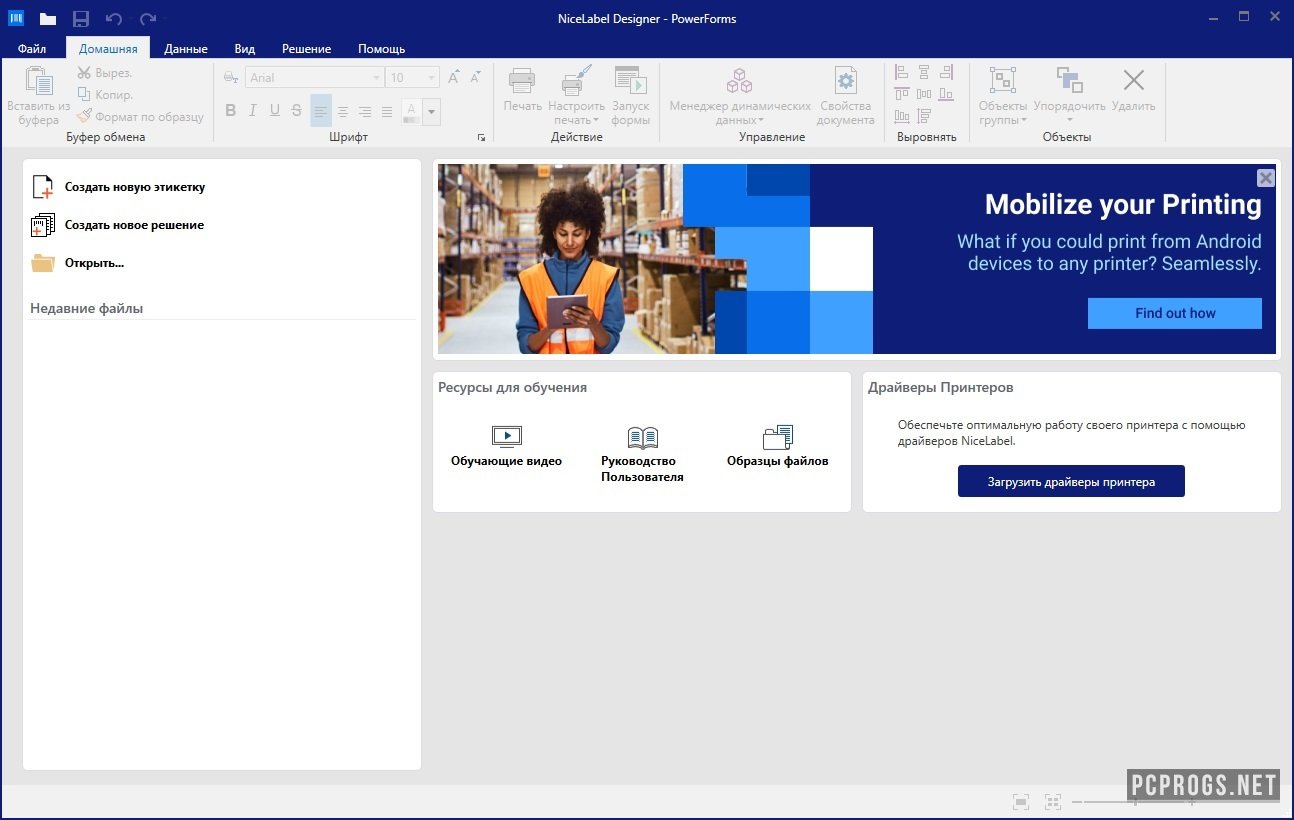Click the open folder quick-access icon
The height and width of the screenshot is (820, 1294).
48,18
